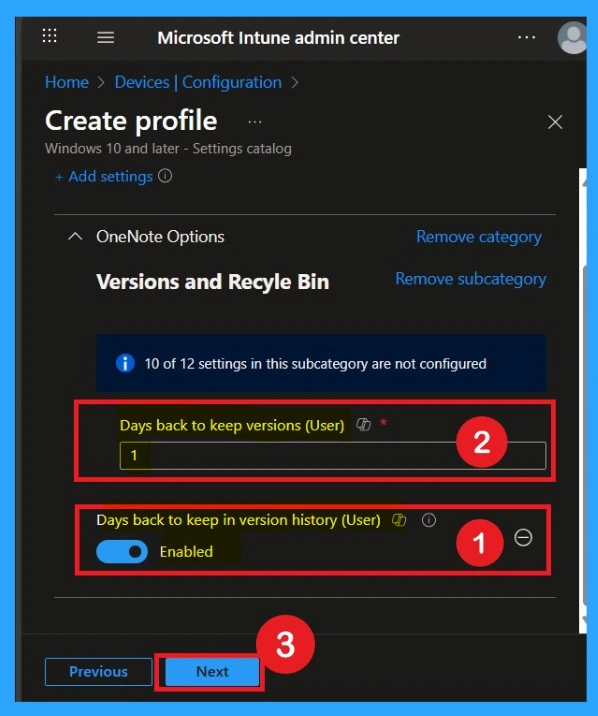Open the app launcher waffle grid

[x=49, y=36]
